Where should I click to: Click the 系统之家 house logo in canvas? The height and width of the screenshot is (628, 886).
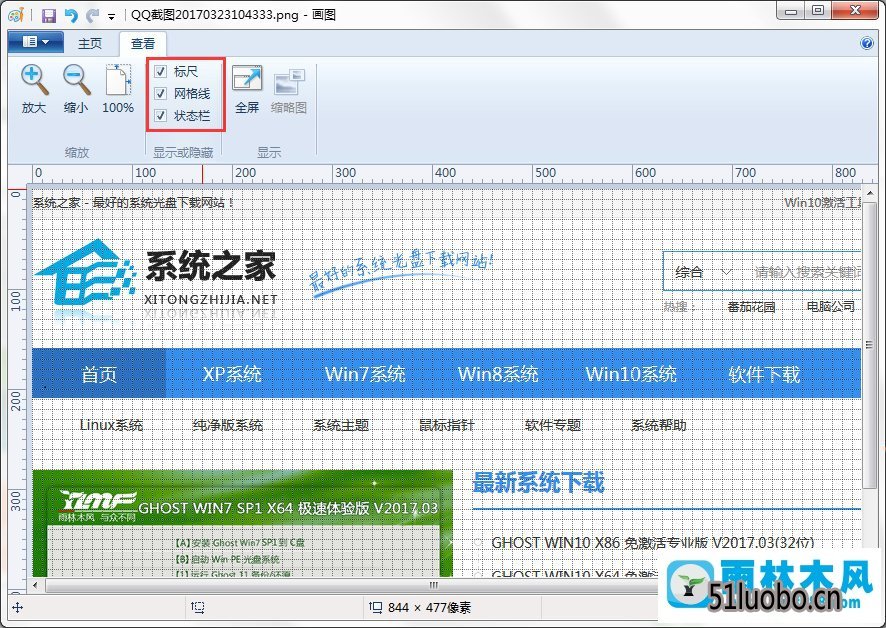[x=85, y=272]
